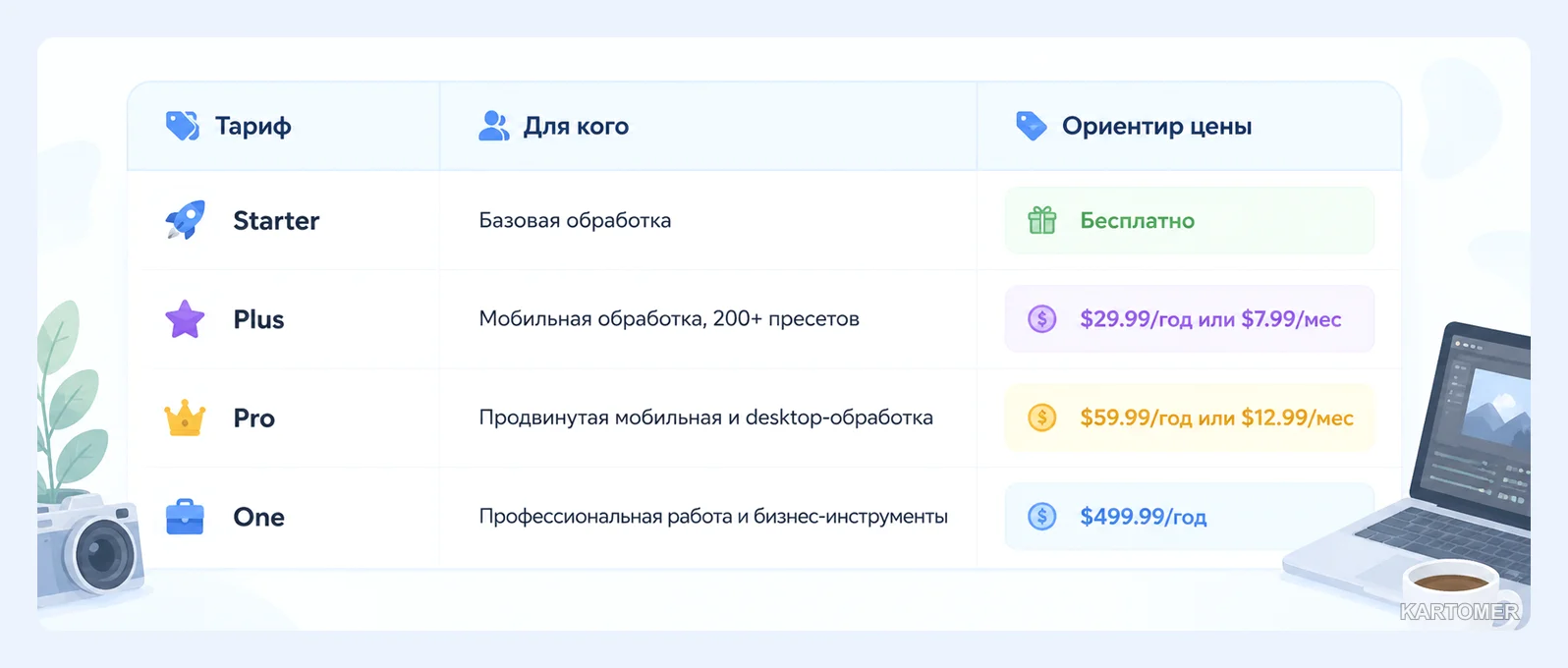Click the rocket icon for Starter

click(x=185, y=220)
